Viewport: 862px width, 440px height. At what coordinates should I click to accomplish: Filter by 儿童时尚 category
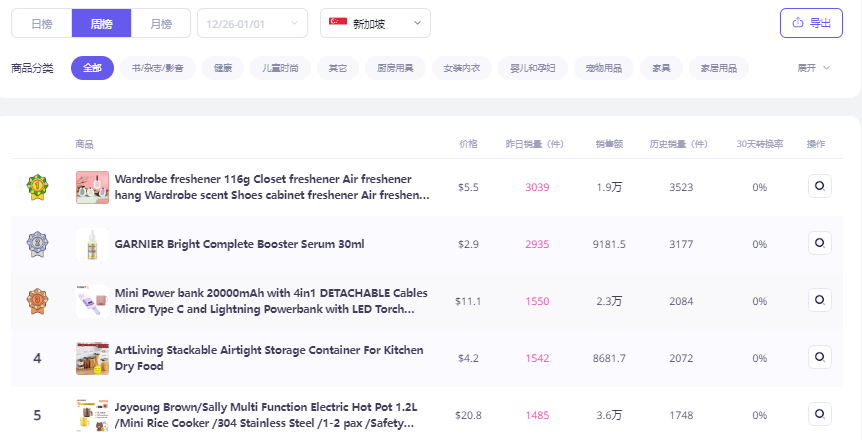[x=280, y=68]
